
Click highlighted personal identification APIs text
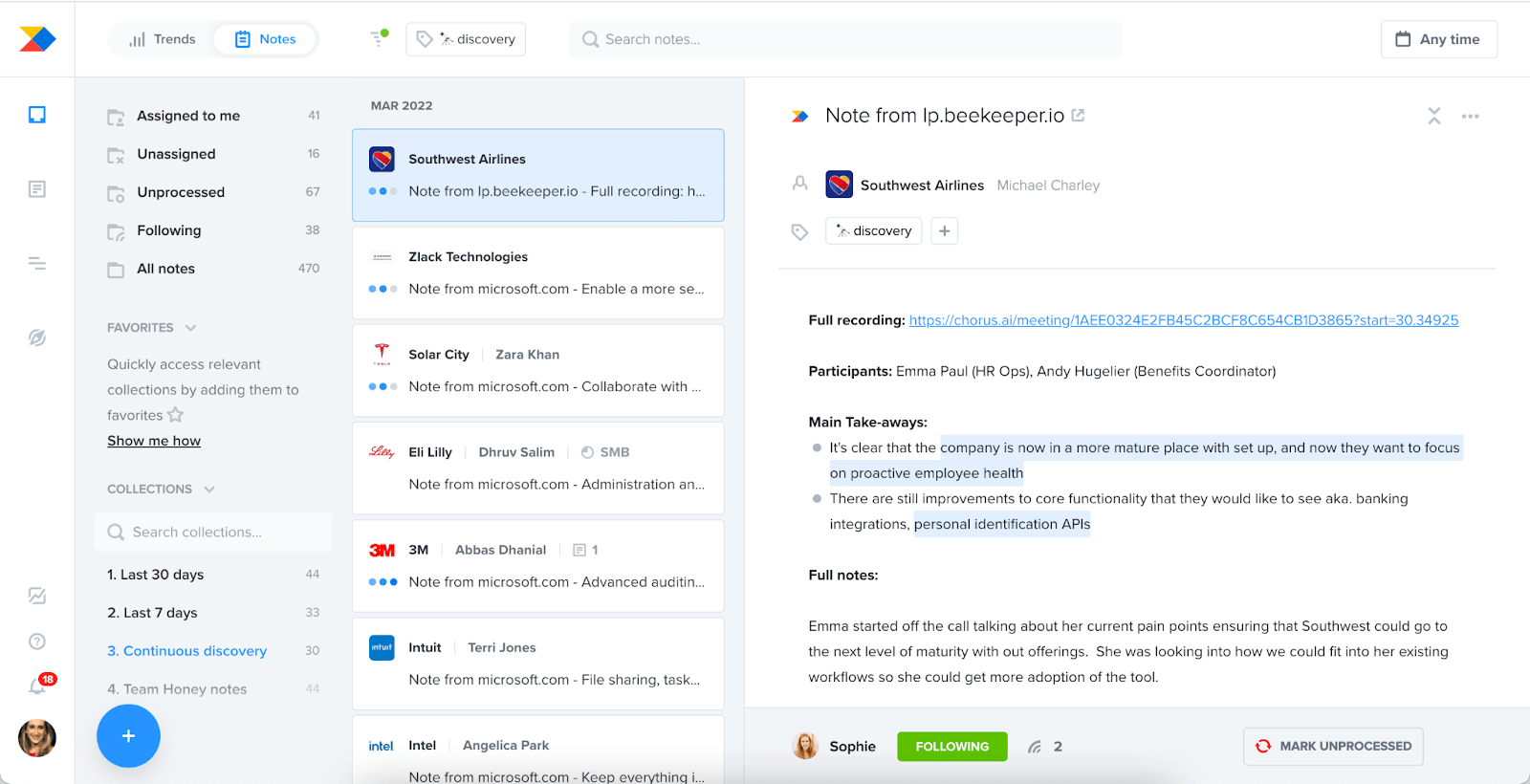[x=1002, y=524]
